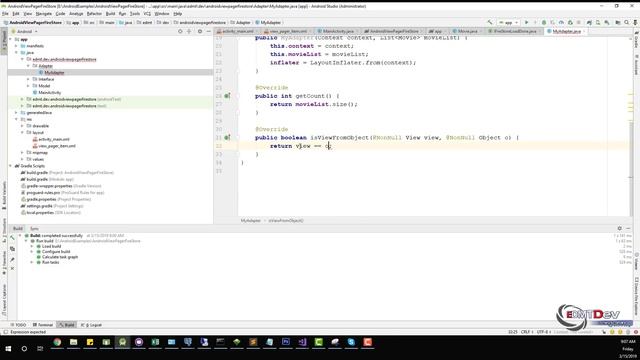Screen dimensions: 640x360
Task: Click the tool window toggle icon in status bar
Action: pos(5,332)
